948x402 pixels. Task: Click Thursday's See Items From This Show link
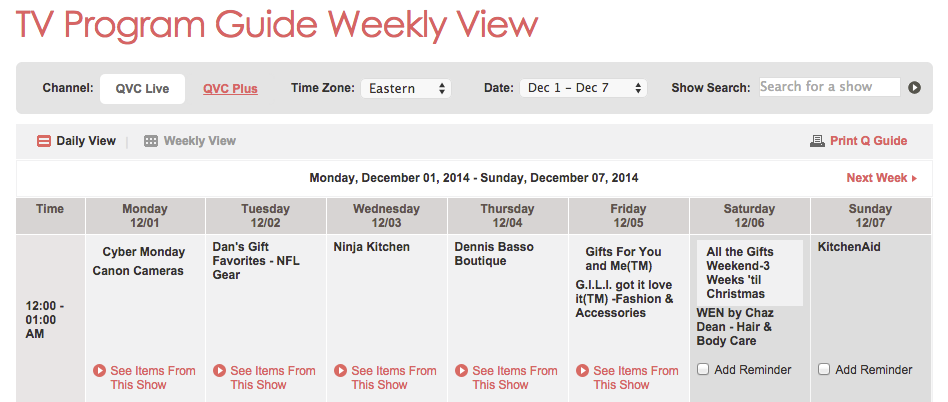tap(515, 377)
